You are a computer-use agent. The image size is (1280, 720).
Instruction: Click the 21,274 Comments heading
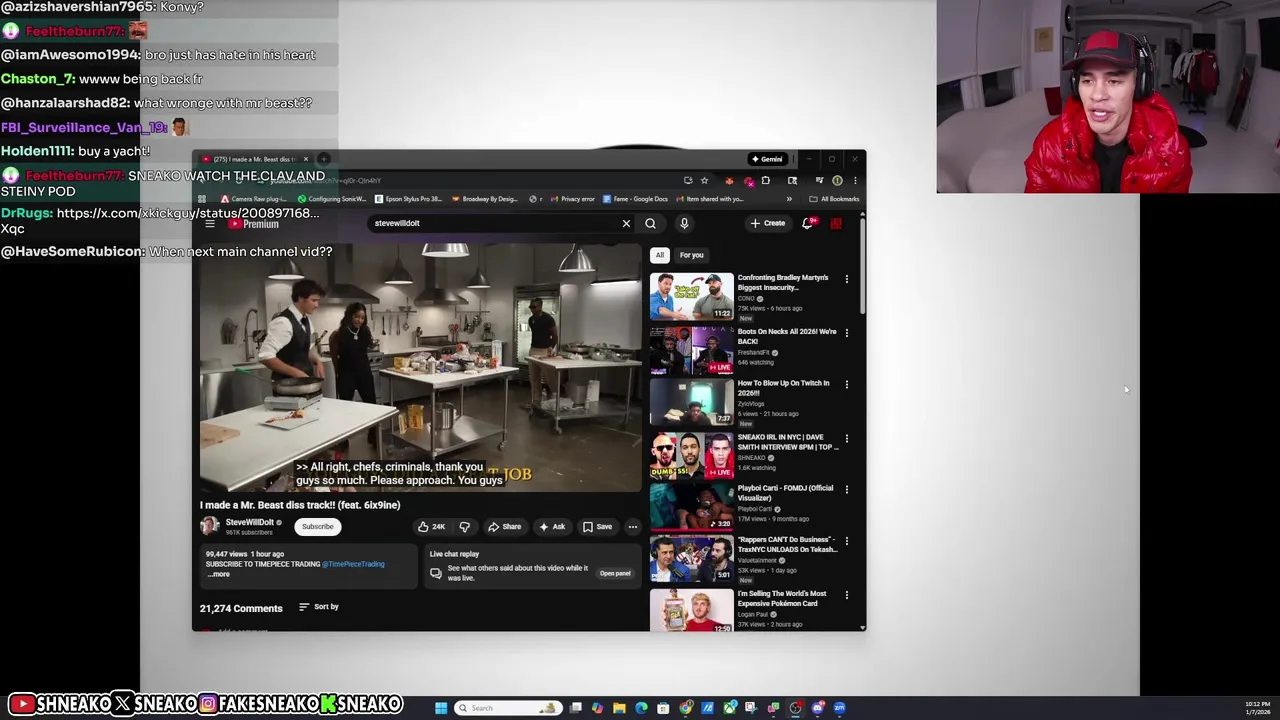point(241,608)
